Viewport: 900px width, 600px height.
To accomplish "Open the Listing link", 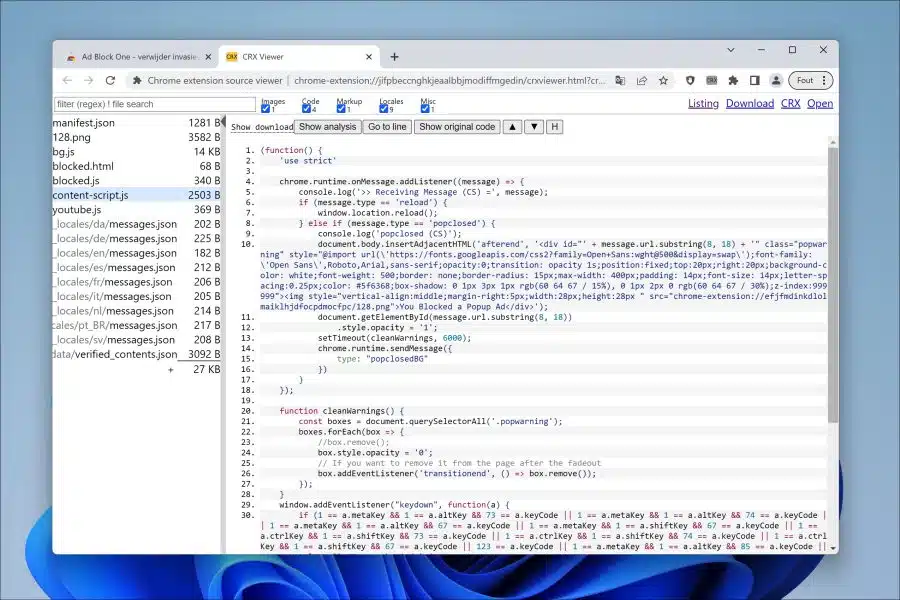I will click(x=703, y=103).
